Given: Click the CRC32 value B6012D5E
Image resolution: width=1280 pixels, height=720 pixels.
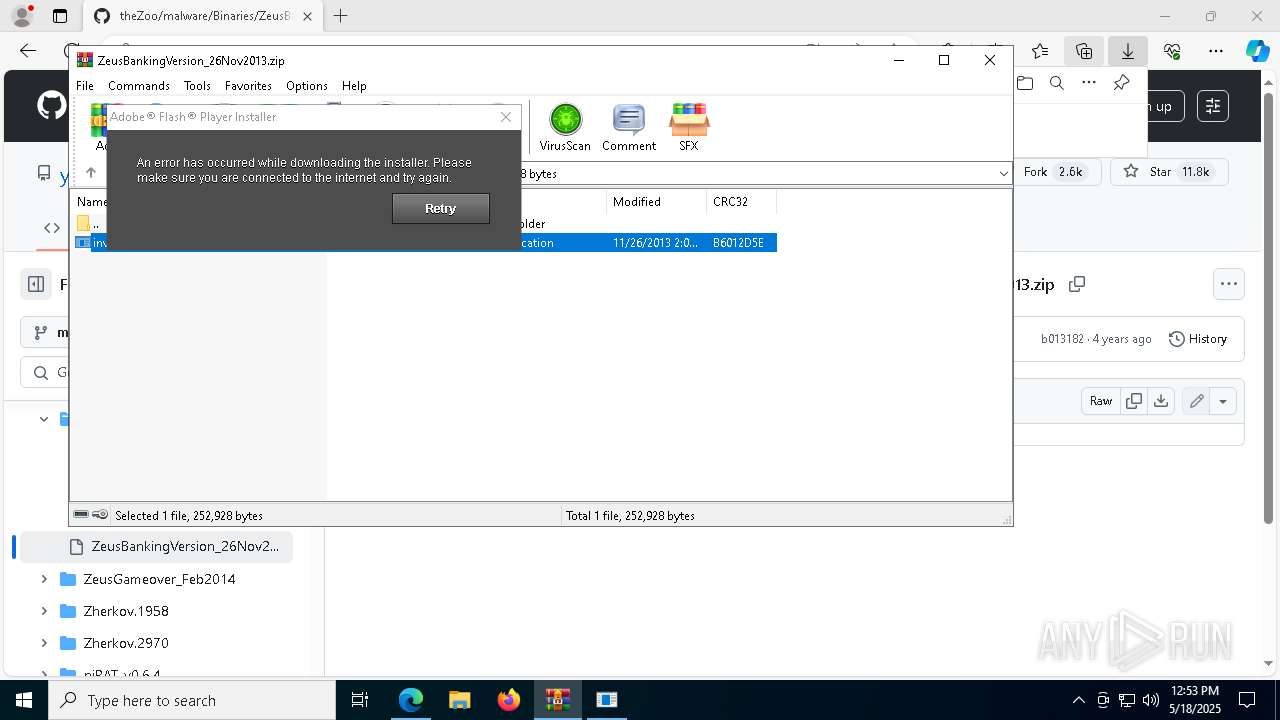Looking at the screenshot, I should pos(738,243).
